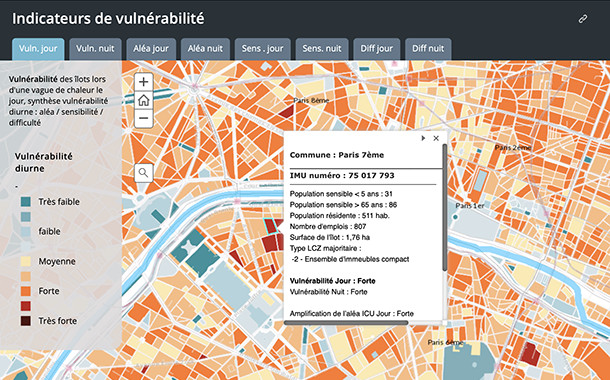Go to the Sens. nuit tab
610x380 pixels.
tap(322, 49)
